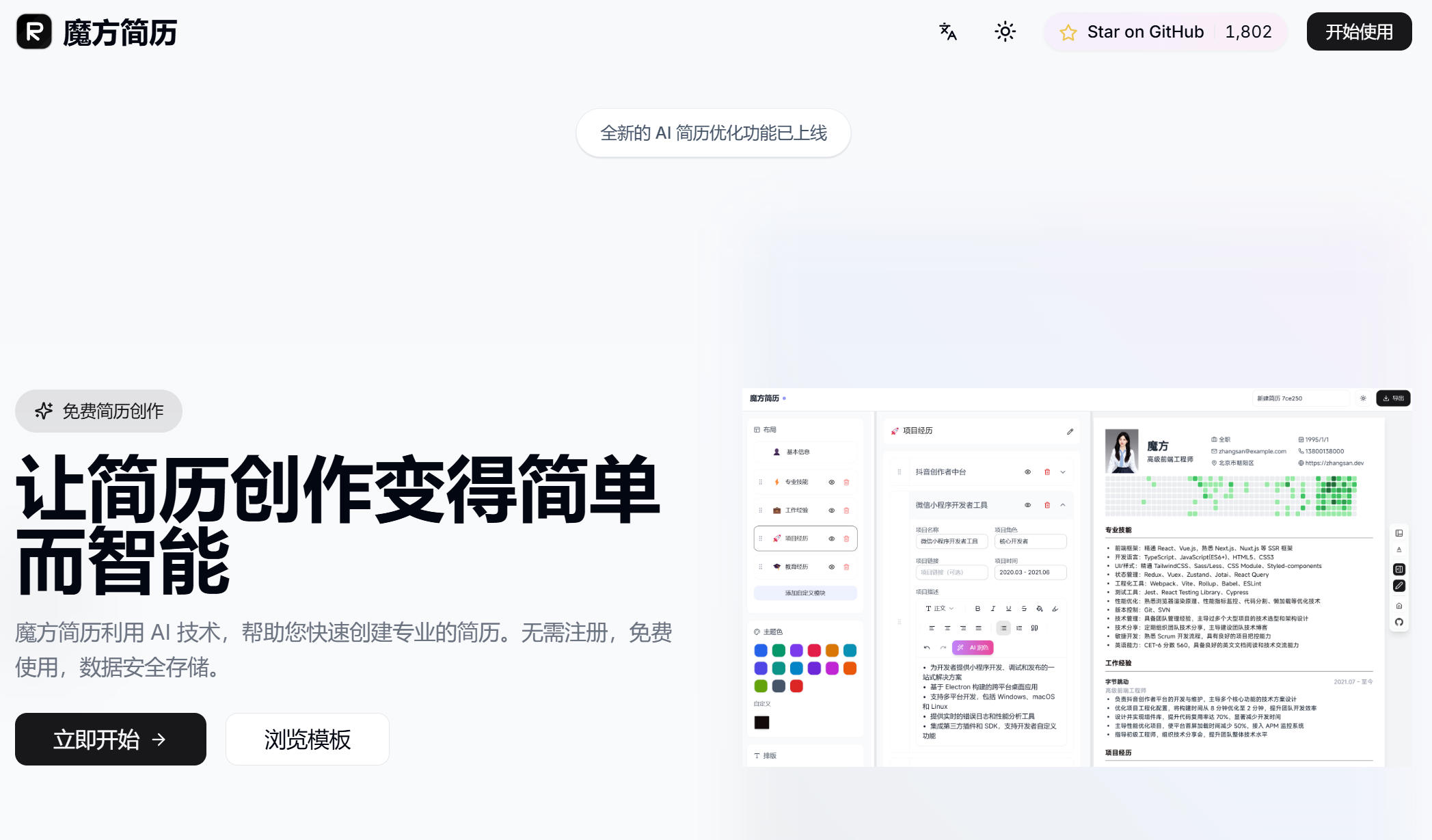1432x840 pixels.
Task: Click the 浏览模板 button
Action: coord(306,739)
